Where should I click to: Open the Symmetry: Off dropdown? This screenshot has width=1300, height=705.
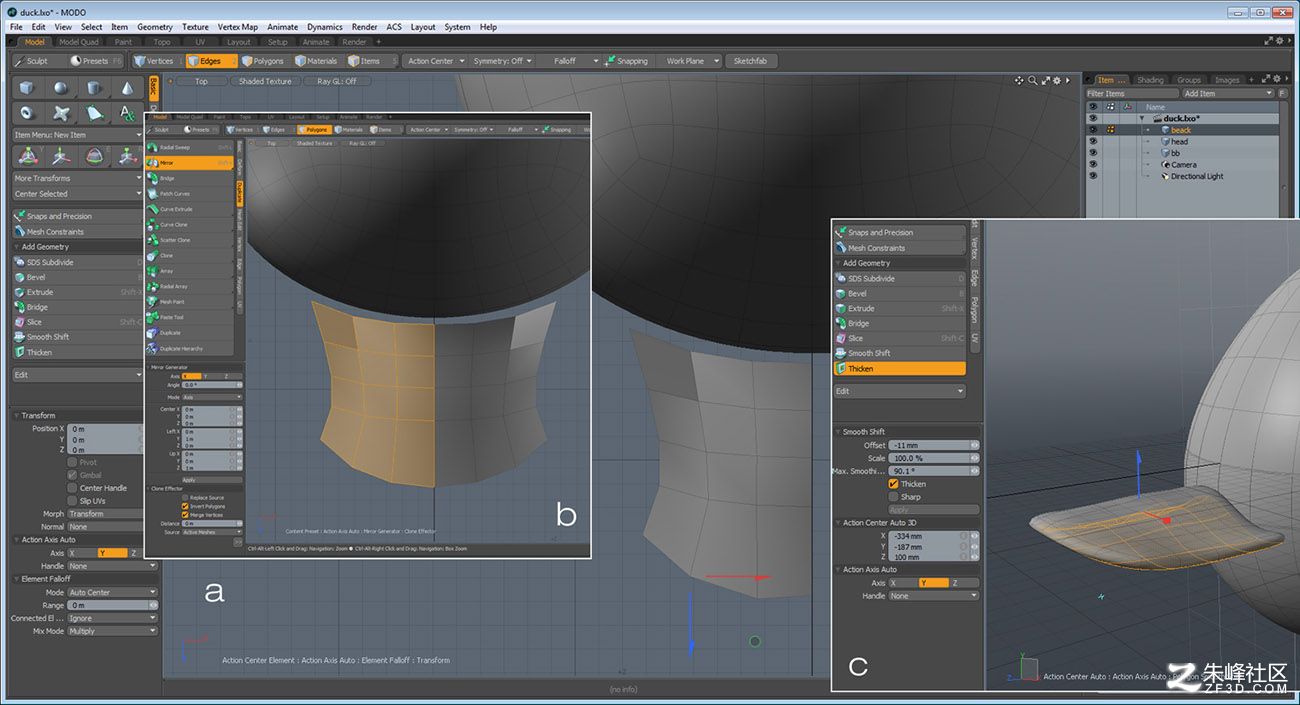tap(502, 61)
